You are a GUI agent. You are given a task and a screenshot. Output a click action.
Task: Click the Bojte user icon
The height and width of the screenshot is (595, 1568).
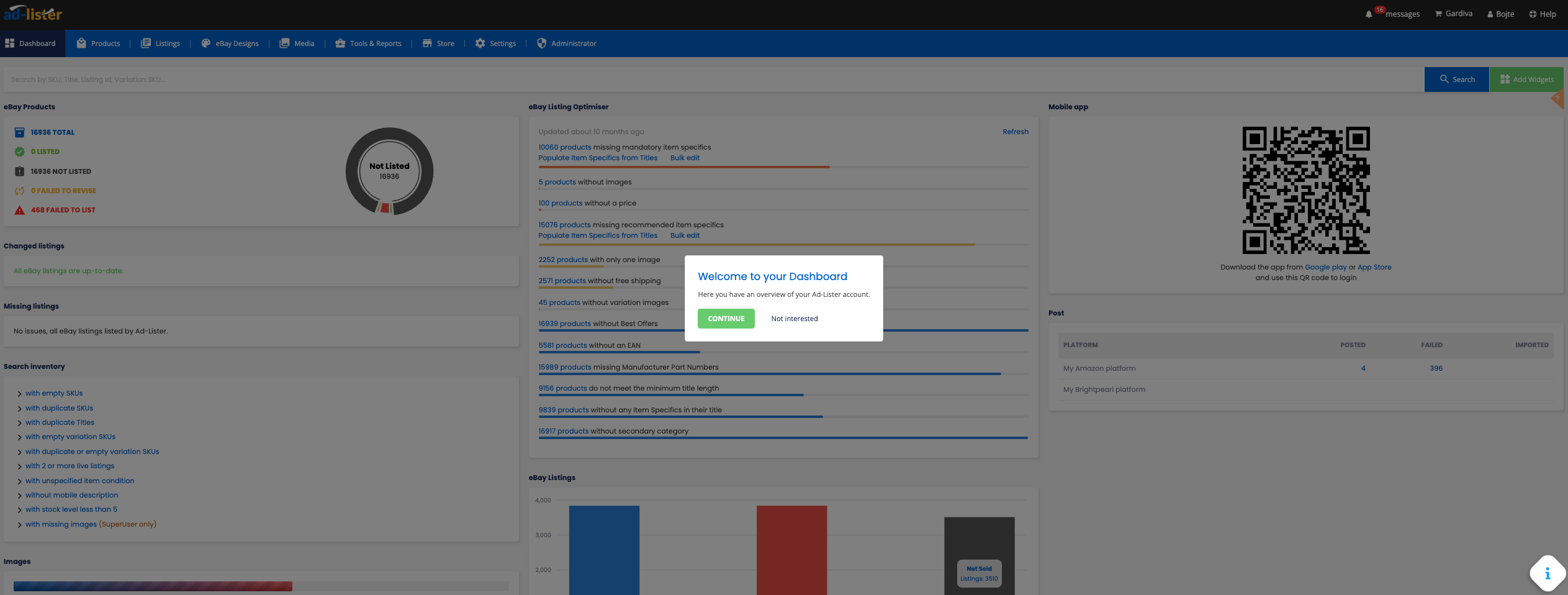point(1490,14)
